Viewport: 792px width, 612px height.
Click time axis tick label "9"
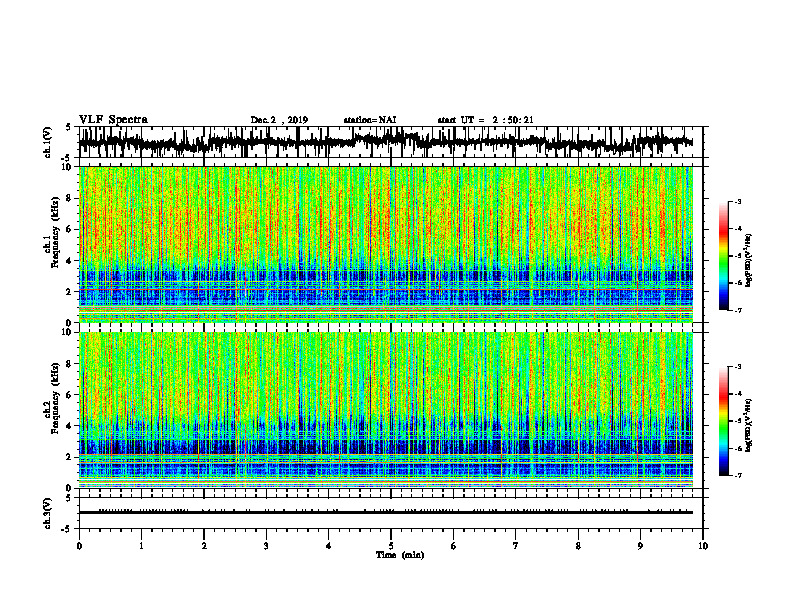[x=640, y=546]
